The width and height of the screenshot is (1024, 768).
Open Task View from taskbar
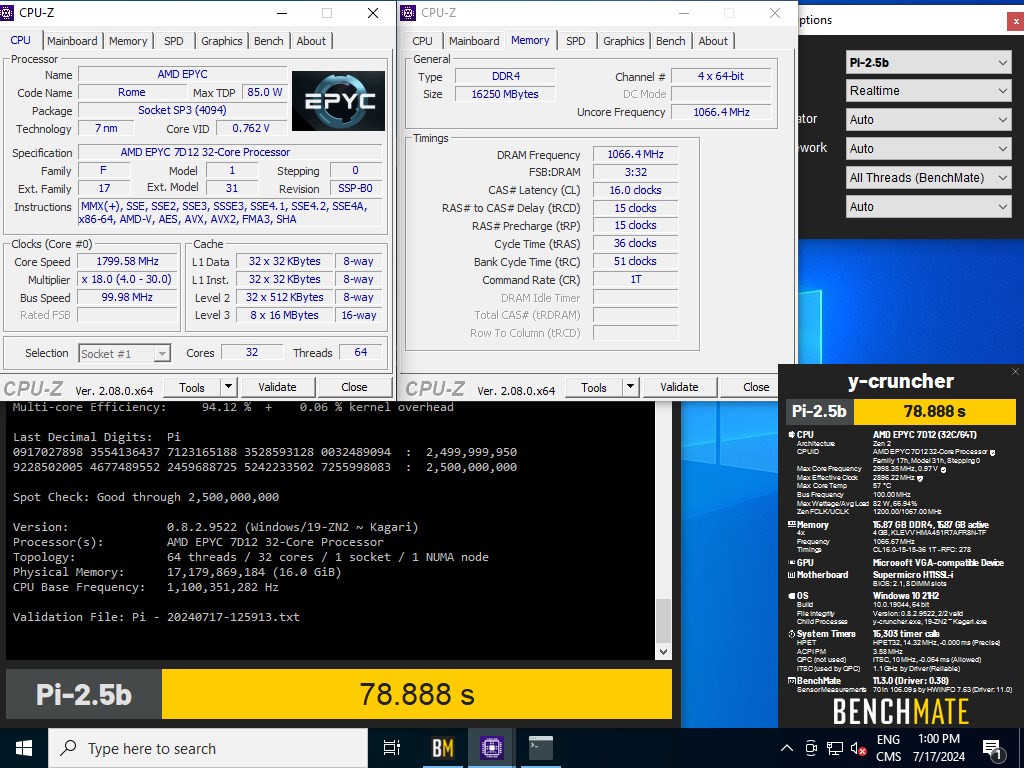(x=392, y=748)
